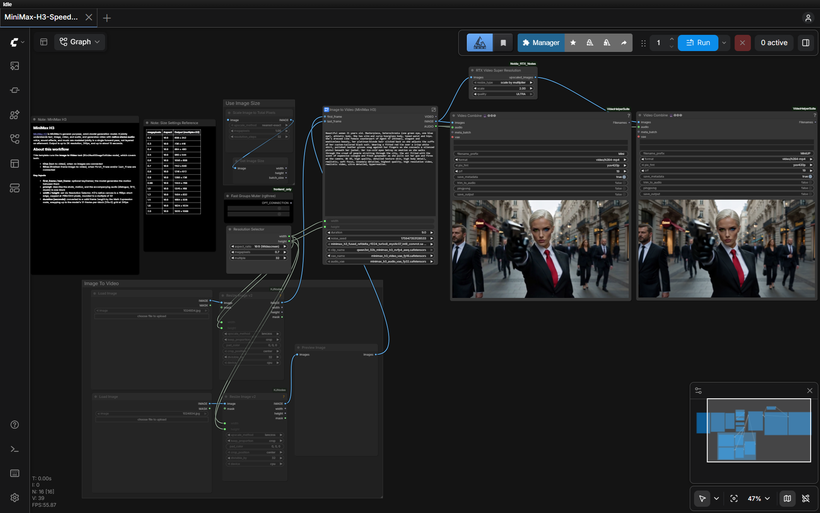Open the assets panel in sidebar
Image resolution: width=820 pixels, height=513 pixels.
pos(15,66)
